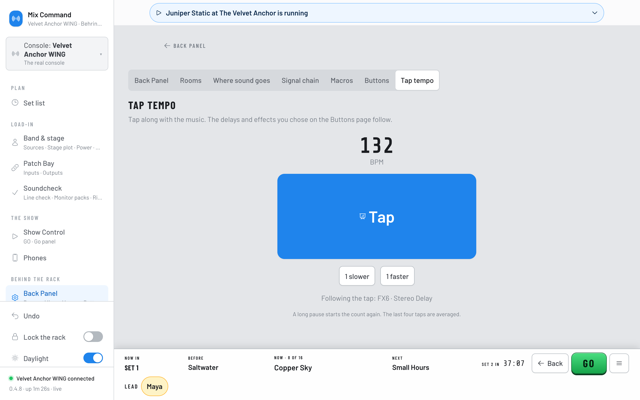Open Patch Bay inputs and outputs
640x400 pixels.
[x=57, y=168]
